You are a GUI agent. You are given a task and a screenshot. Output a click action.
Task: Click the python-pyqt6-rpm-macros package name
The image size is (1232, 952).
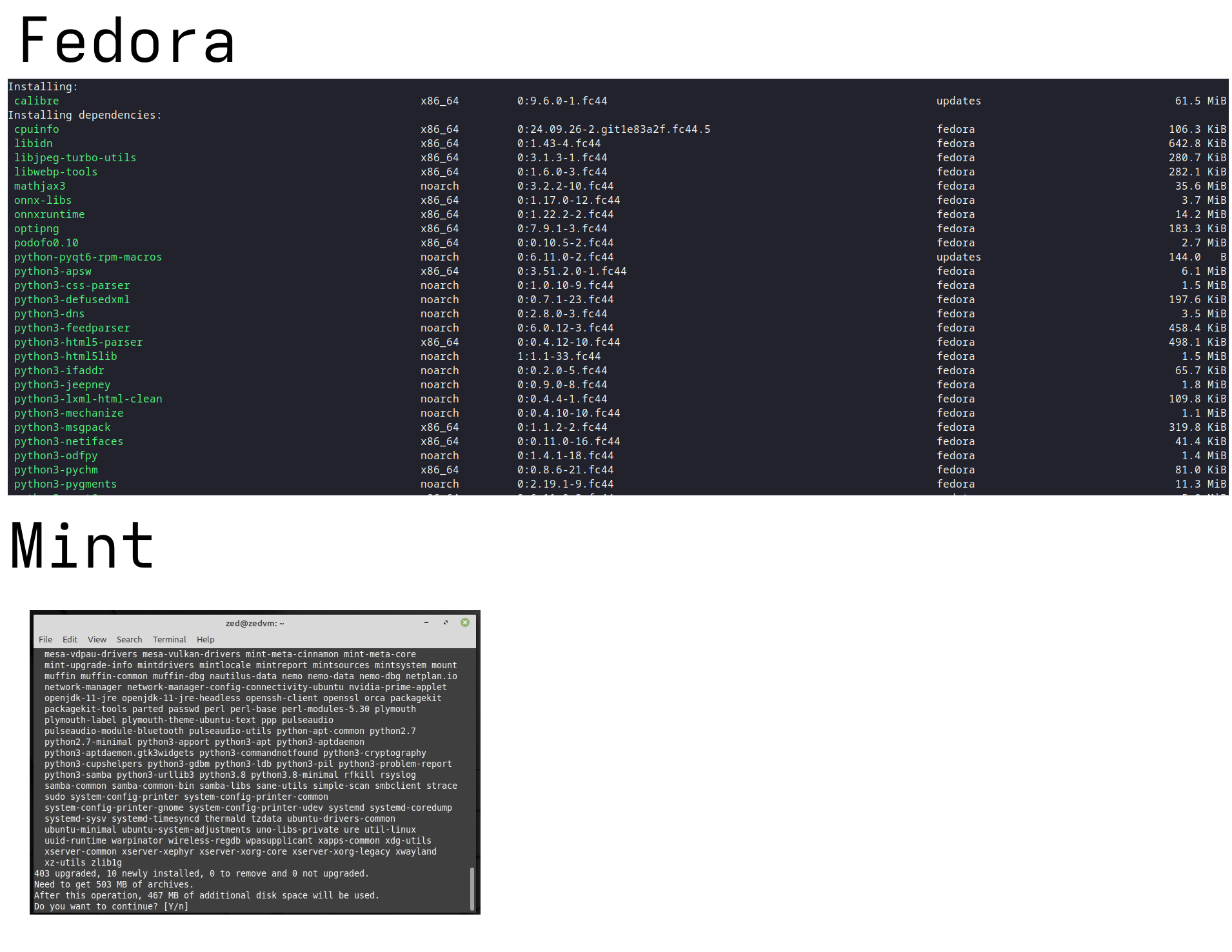pyautogui.click(x=88, y=257)
